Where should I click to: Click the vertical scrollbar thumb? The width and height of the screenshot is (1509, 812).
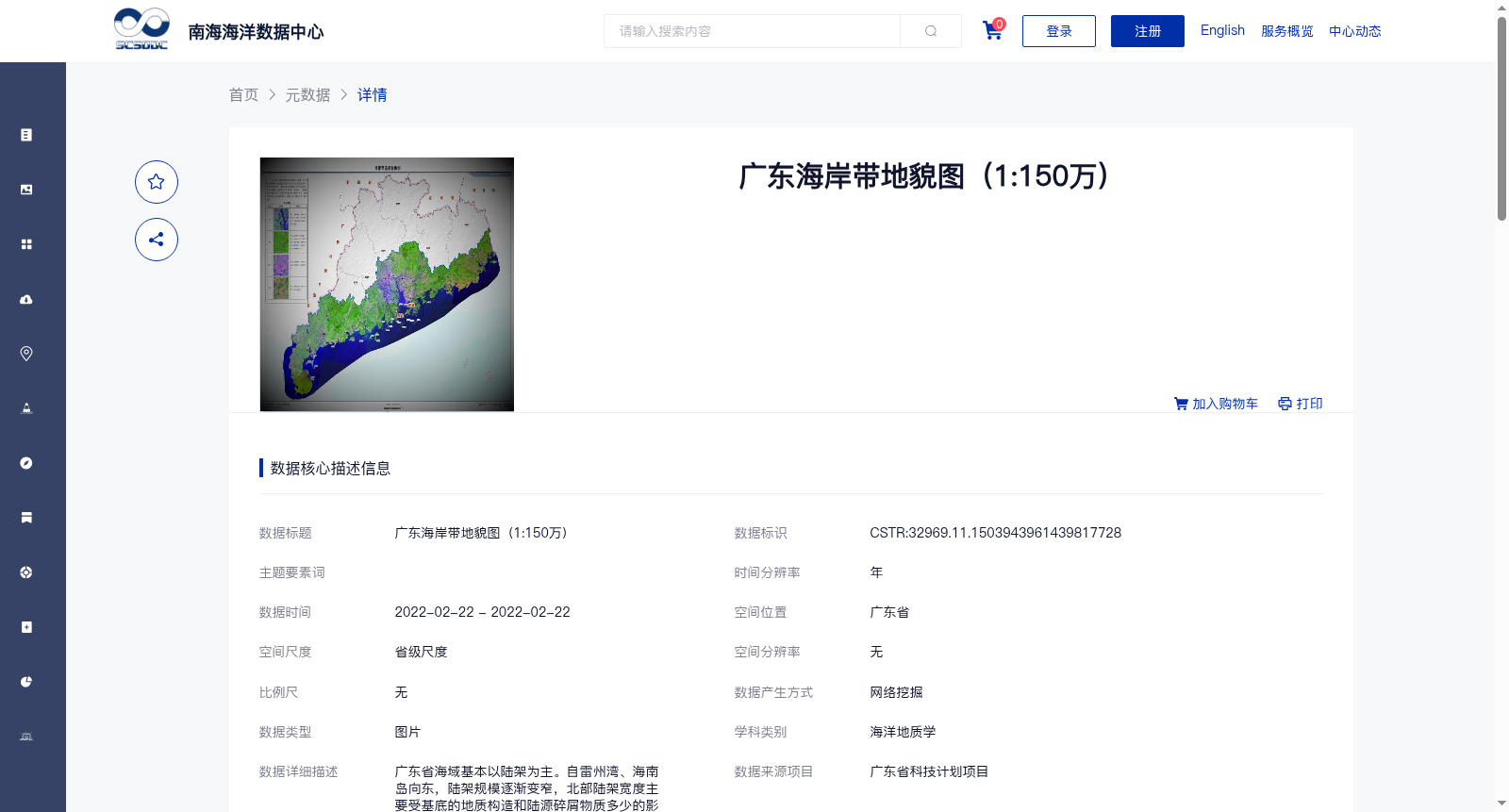tap(1501, 118)
